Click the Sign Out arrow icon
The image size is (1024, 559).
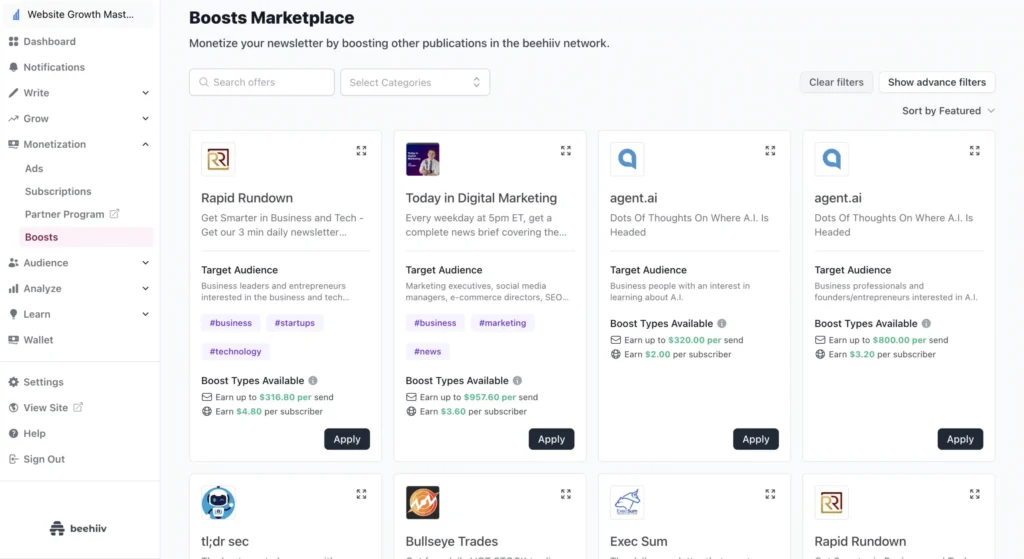(x=13, y=459)
